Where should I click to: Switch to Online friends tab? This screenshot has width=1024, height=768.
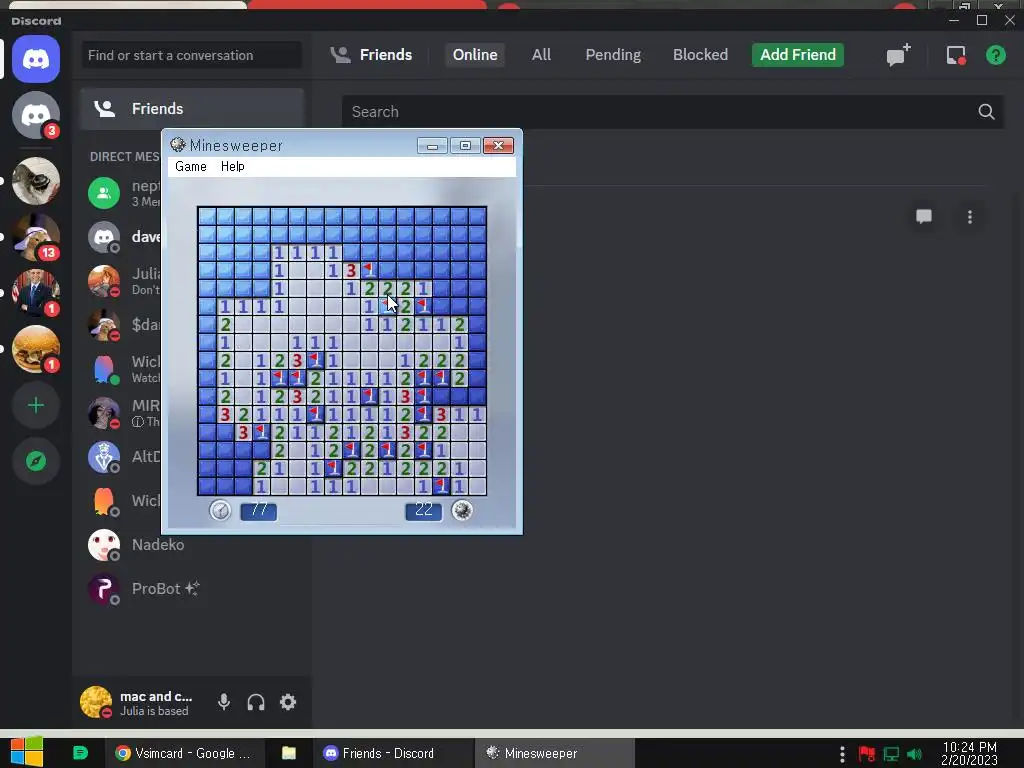(x=475, y=55)
